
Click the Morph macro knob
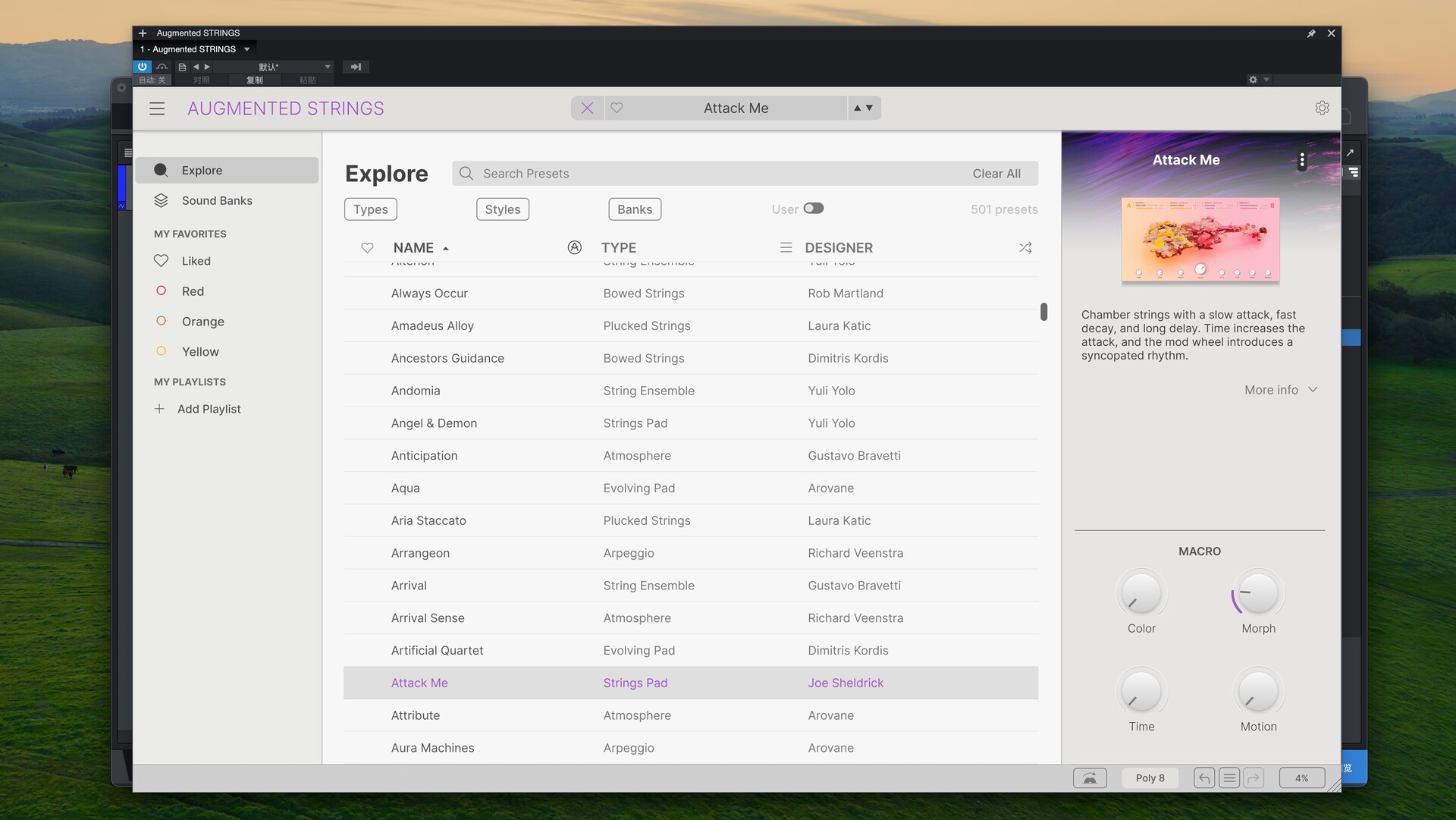(x=1258, y=593)
